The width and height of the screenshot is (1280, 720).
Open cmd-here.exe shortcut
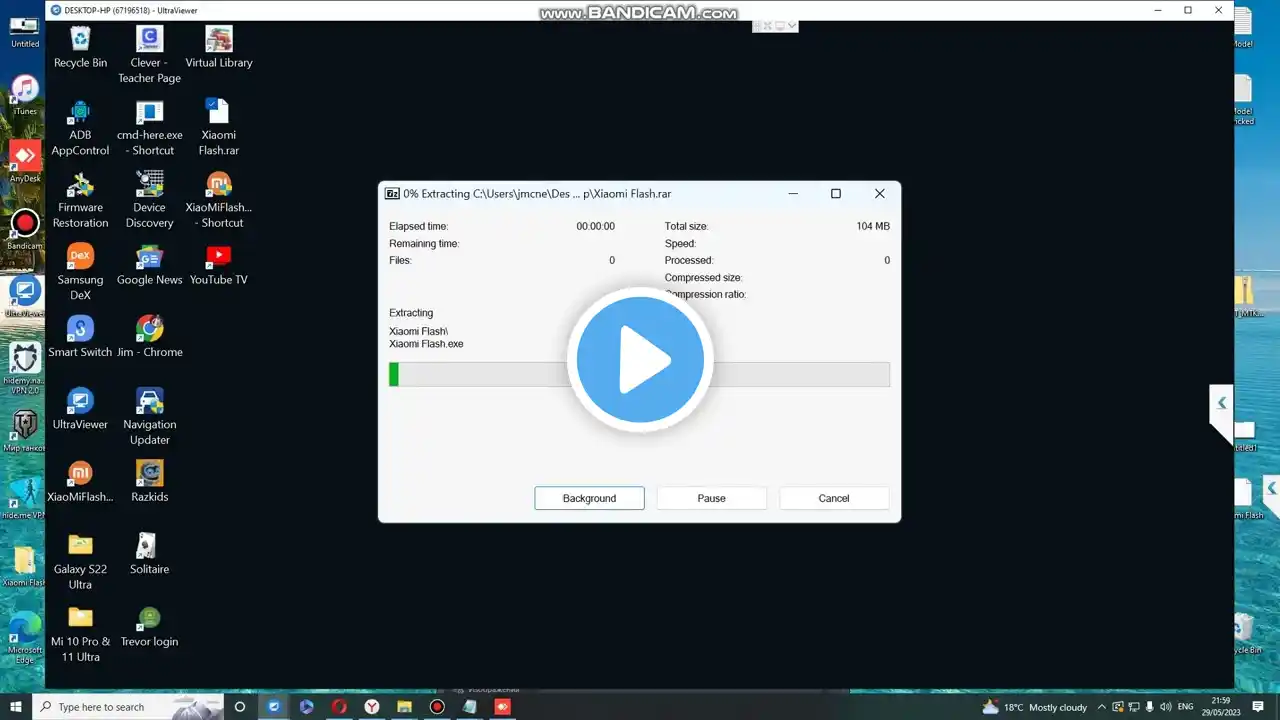(x=149, y=127)
